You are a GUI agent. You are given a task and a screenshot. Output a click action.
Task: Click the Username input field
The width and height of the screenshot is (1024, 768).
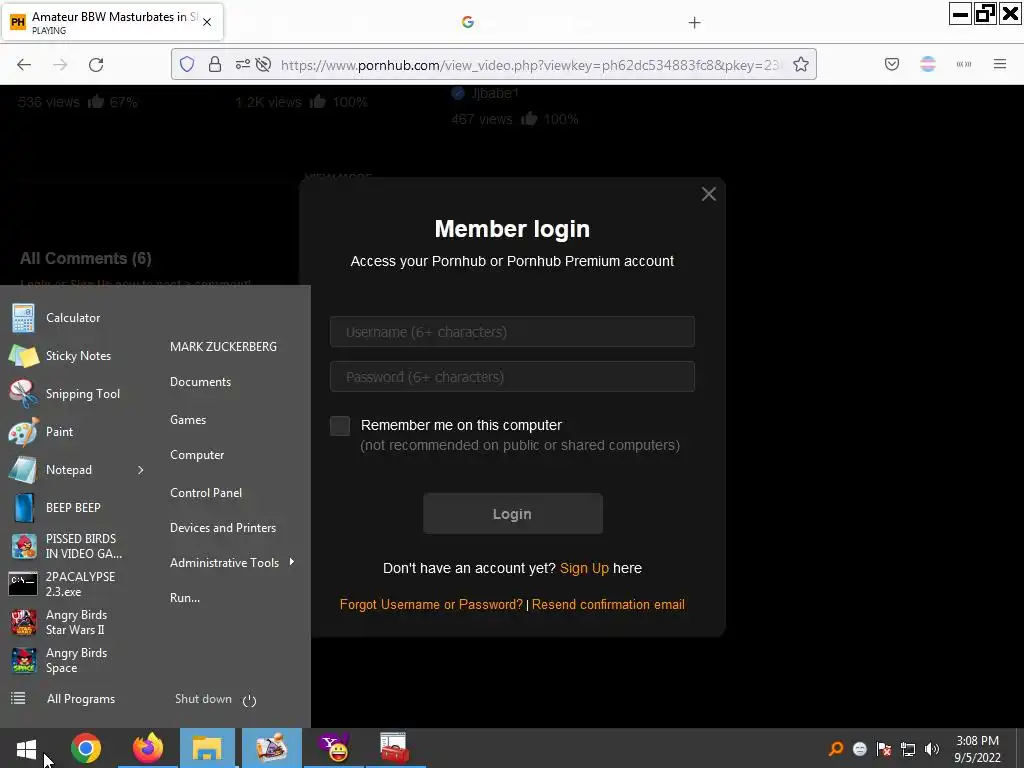[x=512, y=332]
